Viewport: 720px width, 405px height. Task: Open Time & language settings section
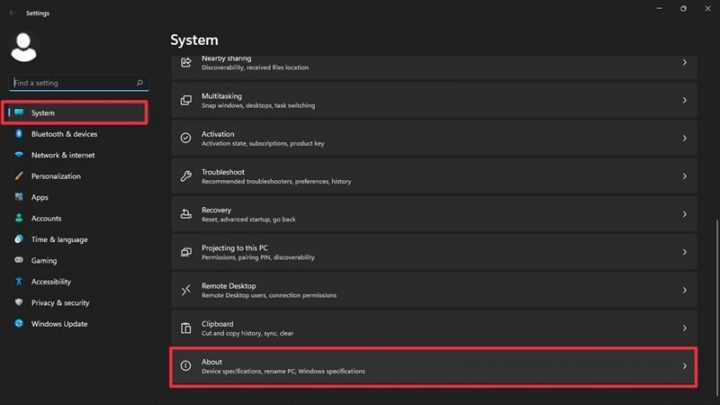(x=59, y=240)
